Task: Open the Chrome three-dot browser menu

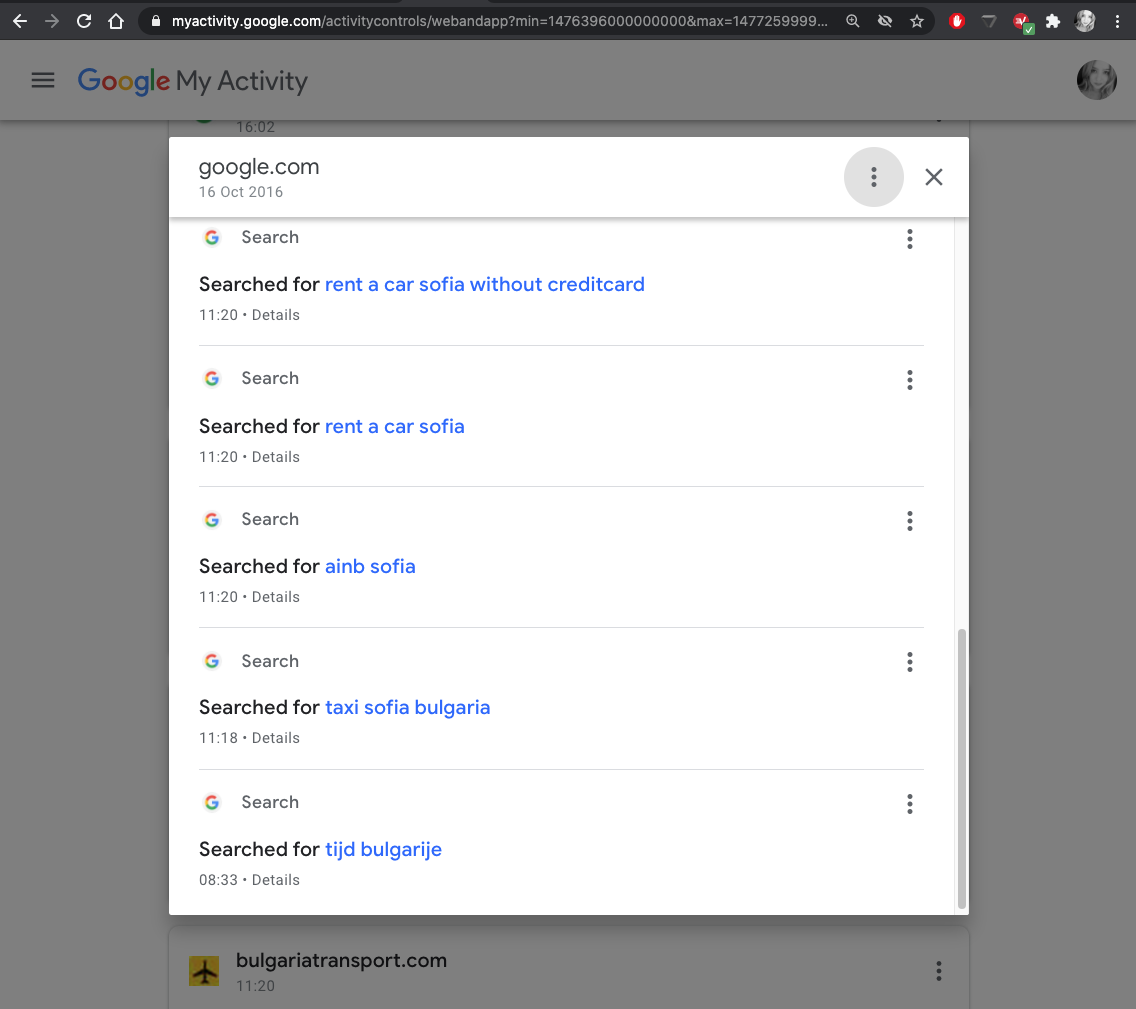Action: (x=1118, y=20)
